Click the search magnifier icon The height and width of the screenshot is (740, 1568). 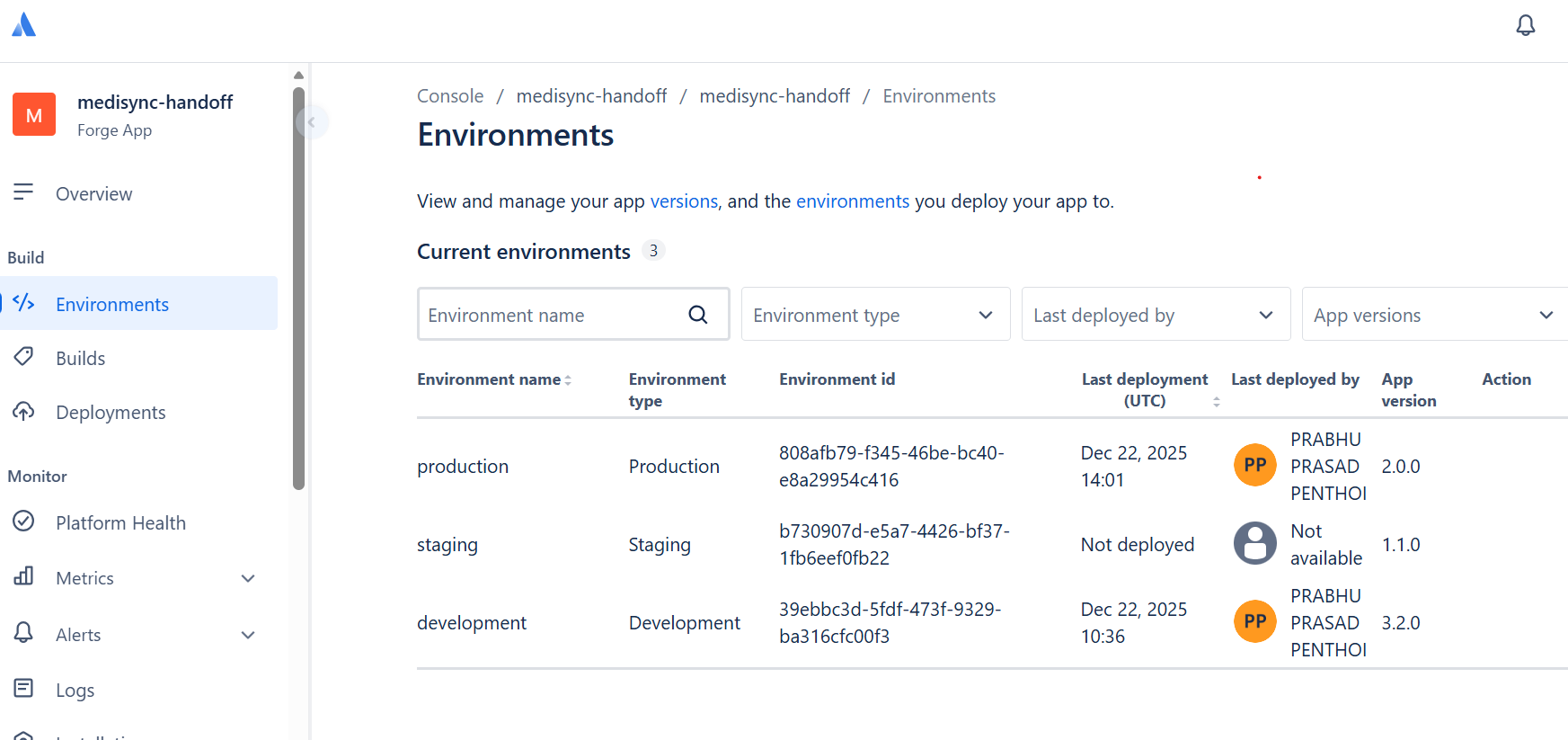pyautogui.click(x=697, y=315)
